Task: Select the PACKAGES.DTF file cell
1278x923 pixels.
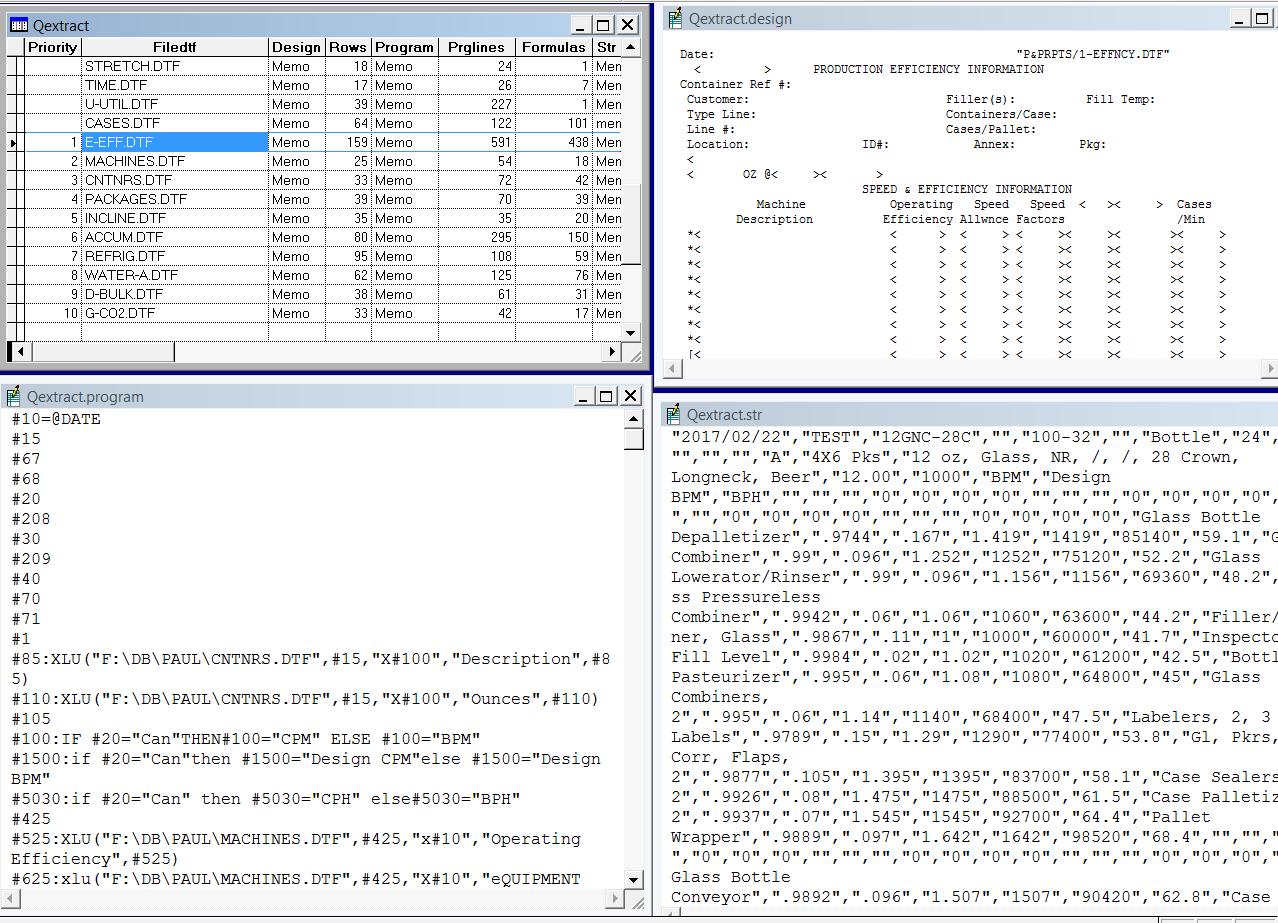Action: (175, 200)
